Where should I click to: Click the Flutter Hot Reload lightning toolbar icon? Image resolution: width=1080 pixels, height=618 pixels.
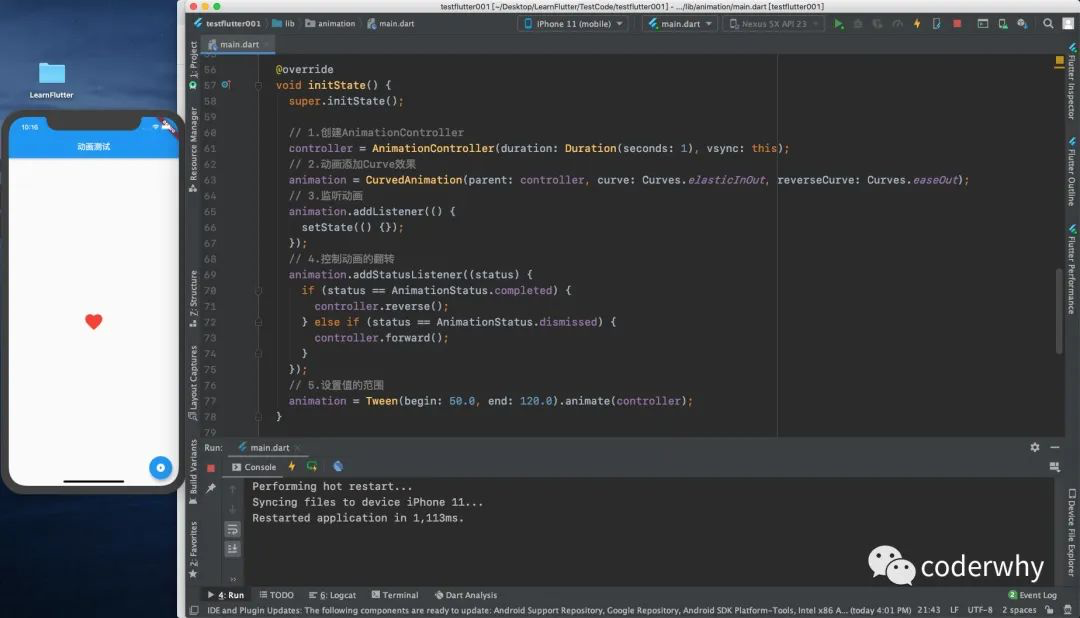pyautogui.click(x=917, y=24)
